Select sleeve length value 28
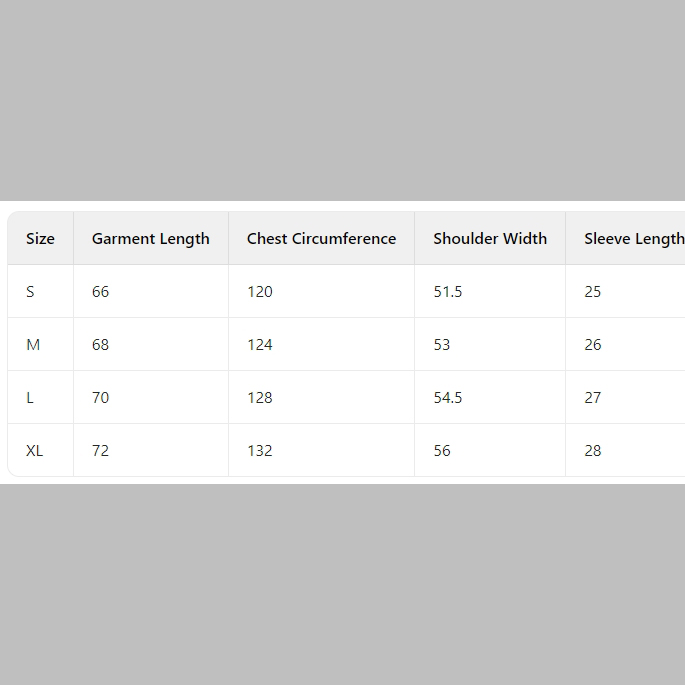The height and width of the screenshot is (685, 685). [x=593, y=450]
